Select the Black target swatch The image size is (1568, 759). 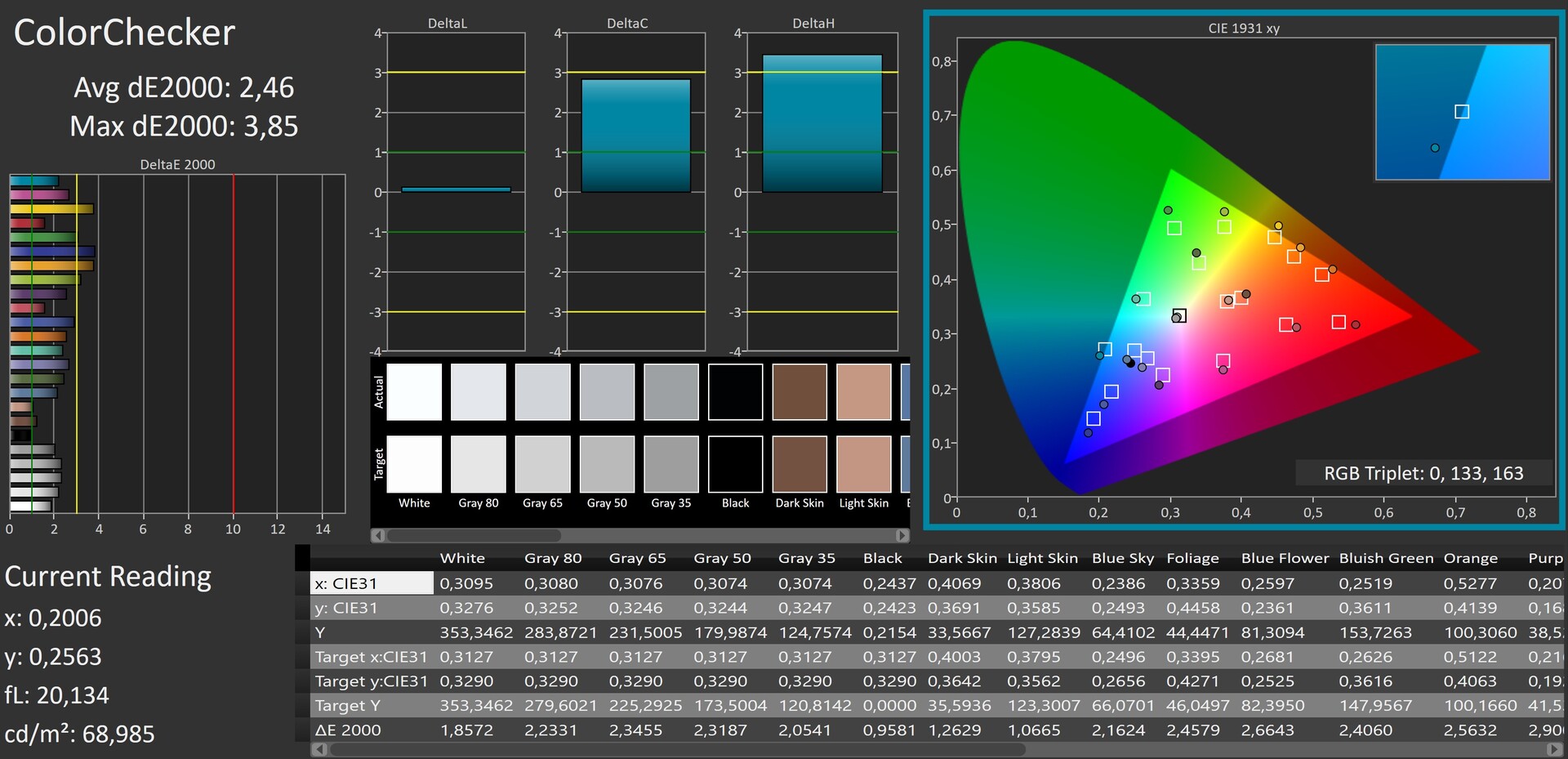pyautogui.click(x=735, y=464)
